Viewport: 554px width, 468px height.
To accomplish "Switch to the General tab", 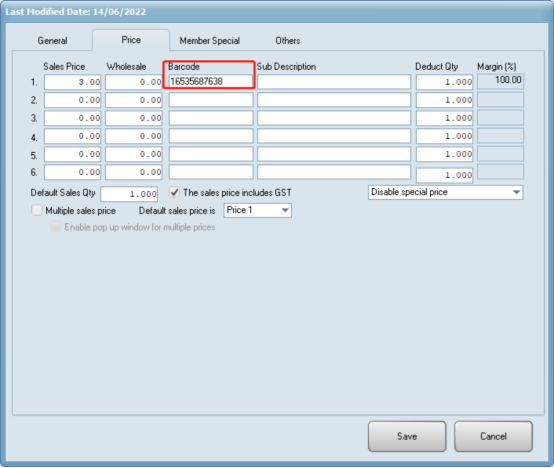I will (x=52, y=41).
